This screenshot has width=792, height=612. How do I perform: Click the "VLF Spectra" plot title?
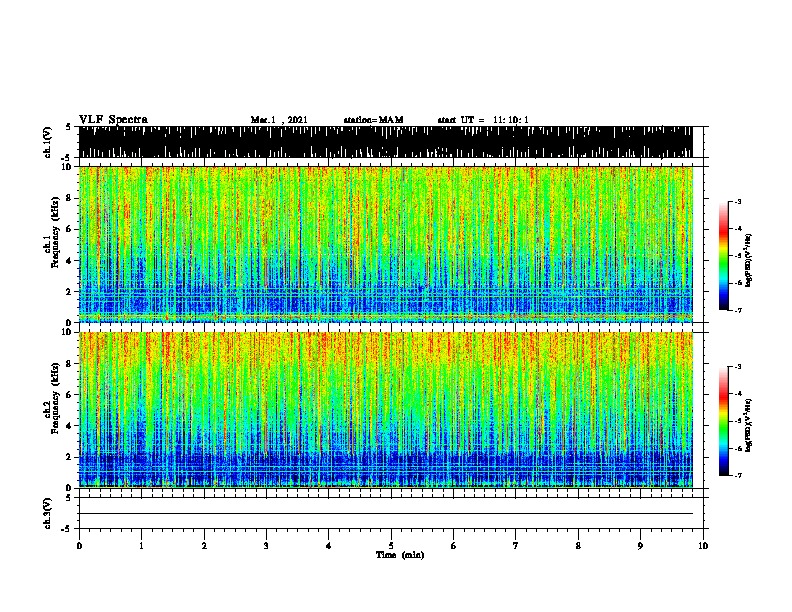[x=113, y=120]
